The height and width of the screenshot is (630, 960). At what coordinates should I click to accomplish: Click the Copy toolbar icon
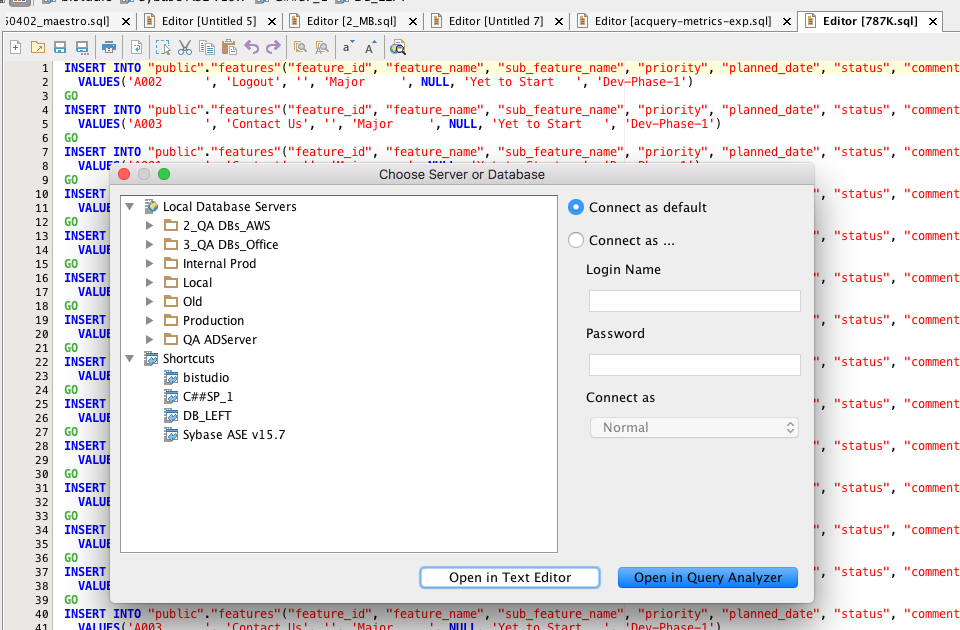[207, 47]
